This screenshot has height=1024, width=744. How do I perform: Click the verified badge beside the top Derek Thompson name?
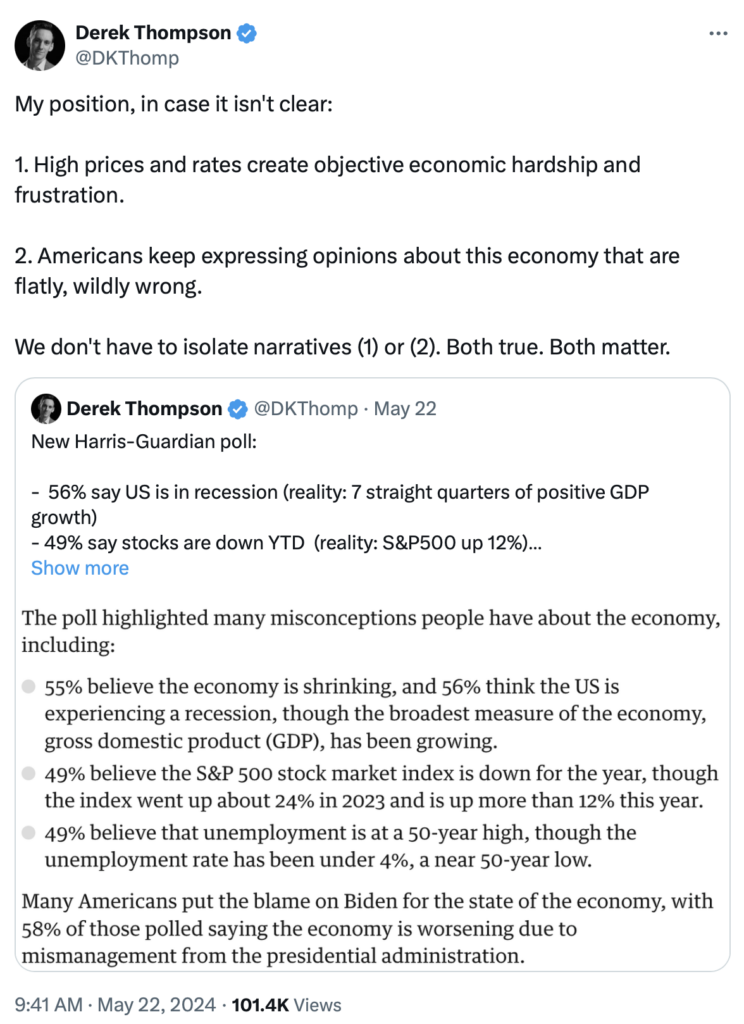(x=247, y=33)
